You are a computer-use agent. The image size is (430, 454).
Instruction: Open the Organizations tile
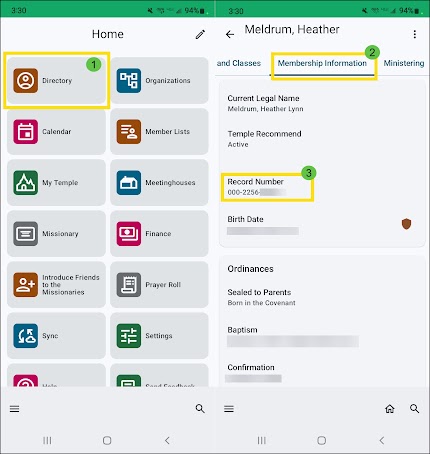tap(159, 80)
